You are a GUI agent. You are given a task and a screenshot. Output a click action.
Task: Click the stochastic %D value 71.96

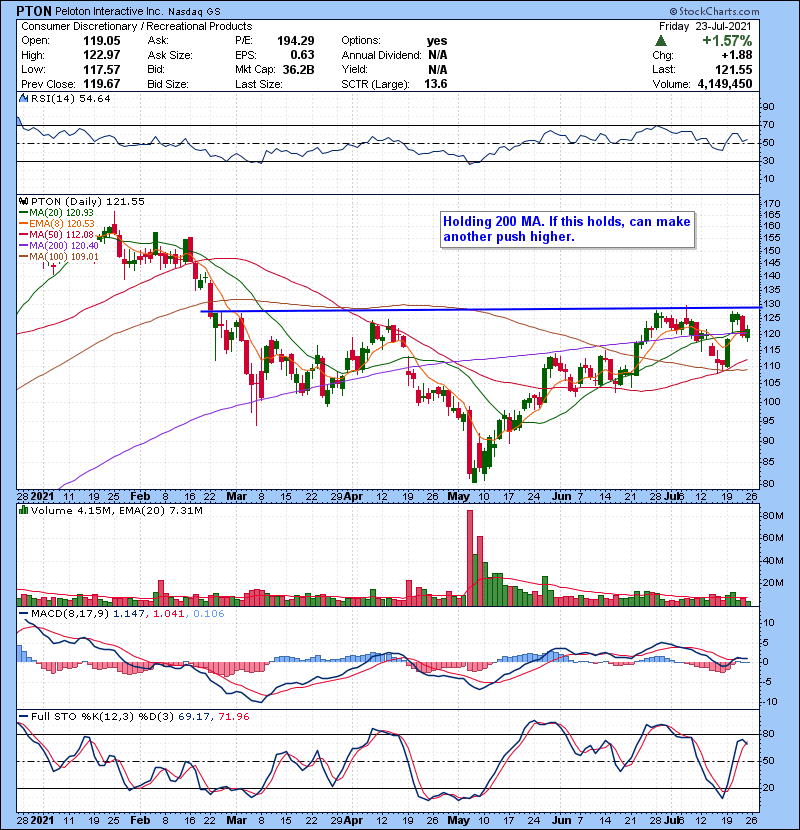pyautogui.click(x=233, y=716)
